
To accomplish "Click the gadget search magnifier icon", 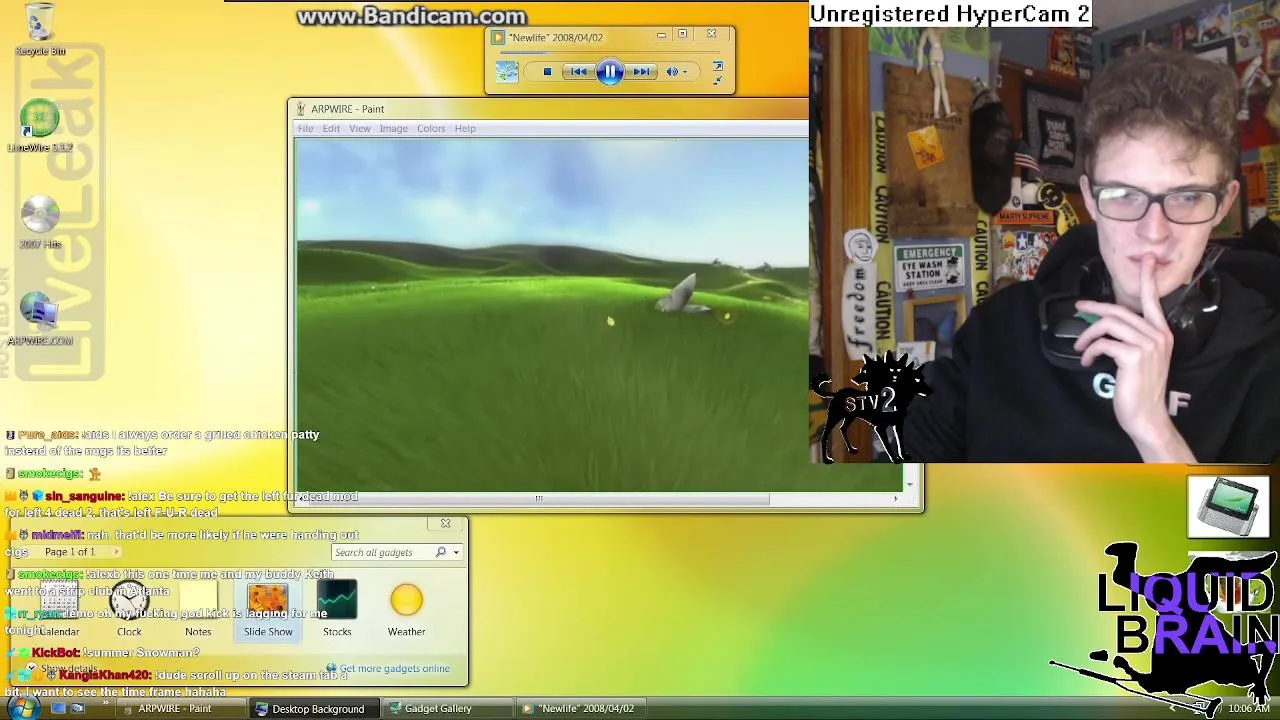I will tap(441, 552).
